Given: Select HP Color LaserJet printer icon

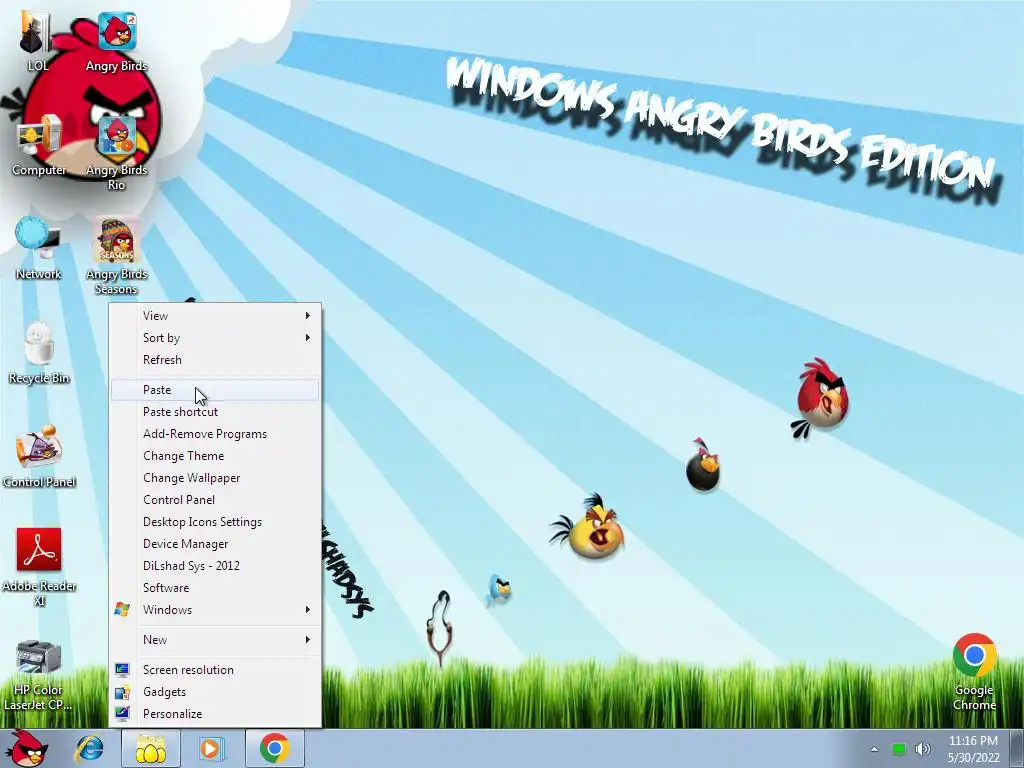Looking at the screenshot, I should coord(38,675).
